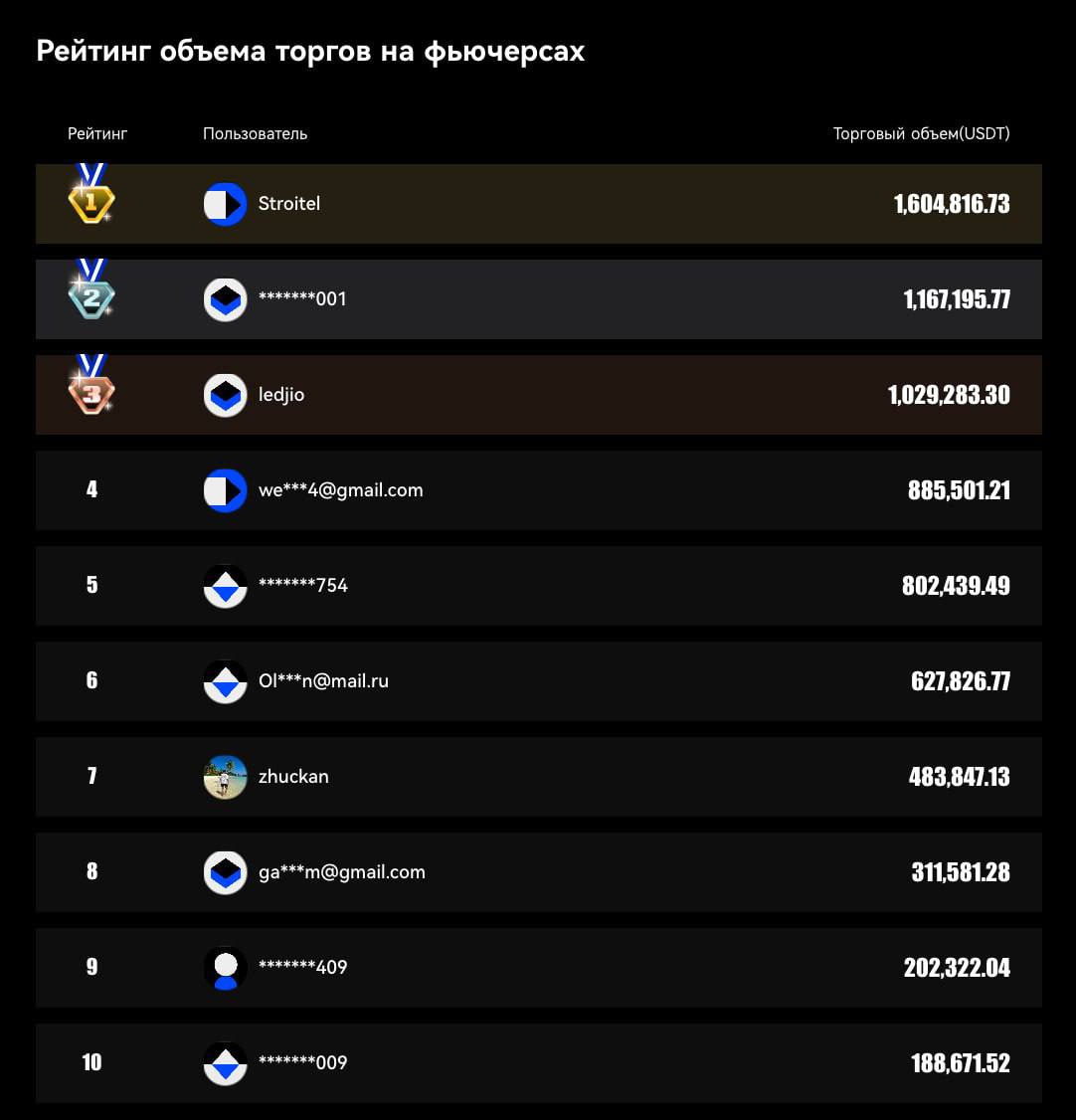Click the avatar next to ledjio
Screen dimensions: 1076x1120
point(225,395)
